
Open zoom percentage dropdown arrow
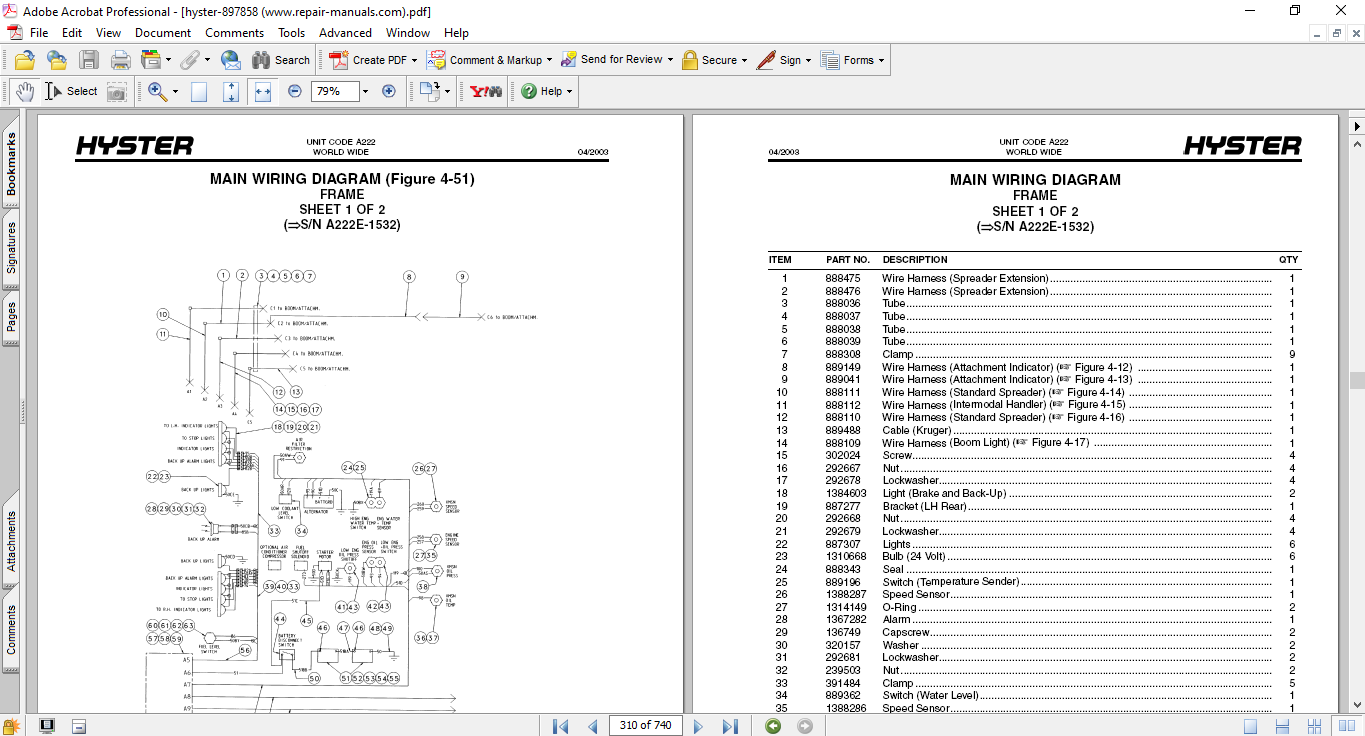pyautogui.click(x=365, y=91)
